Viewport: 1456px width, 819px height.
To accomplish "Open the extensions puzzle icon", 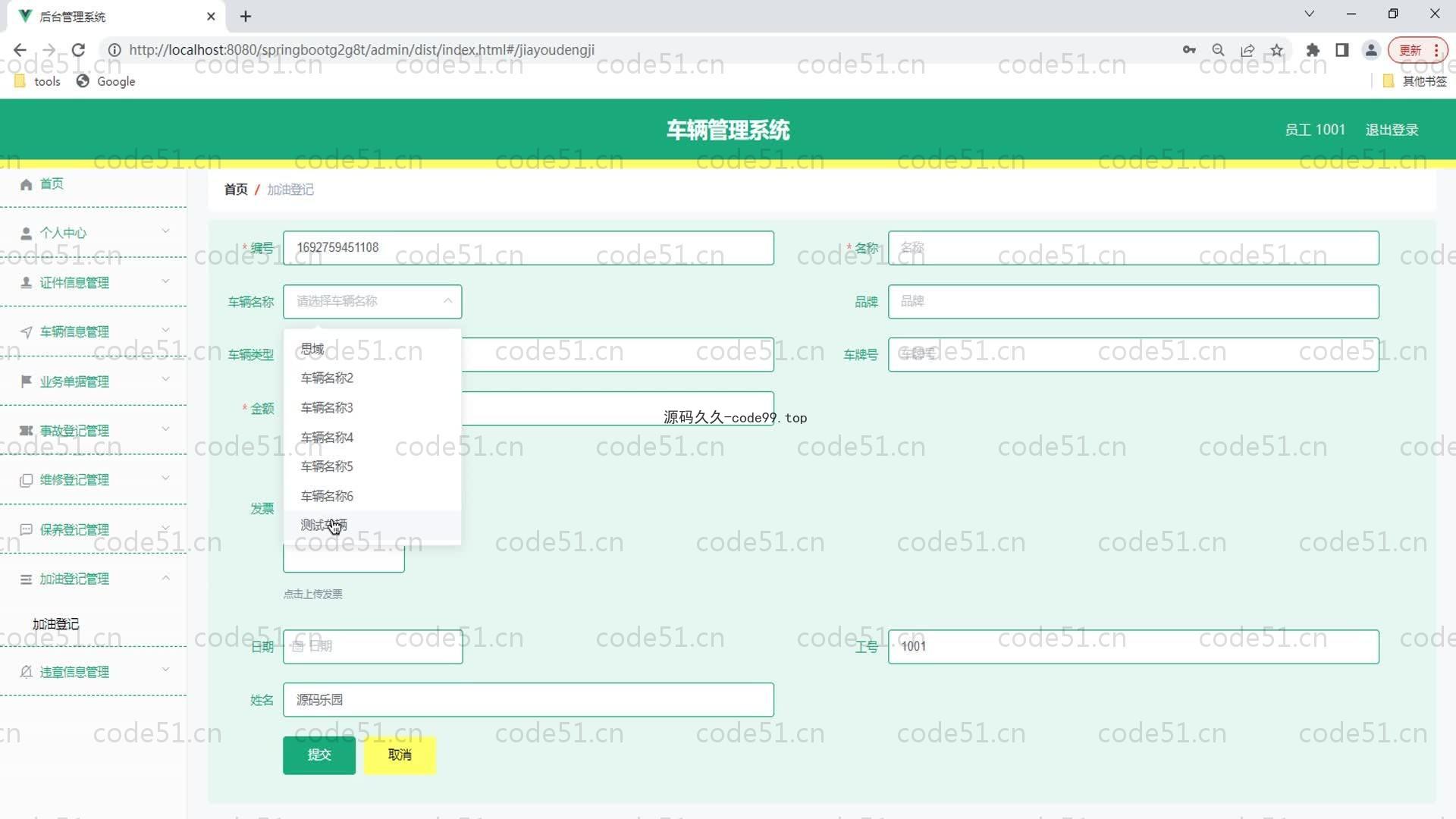I will pyautogui.click(x=1313, y=50).
